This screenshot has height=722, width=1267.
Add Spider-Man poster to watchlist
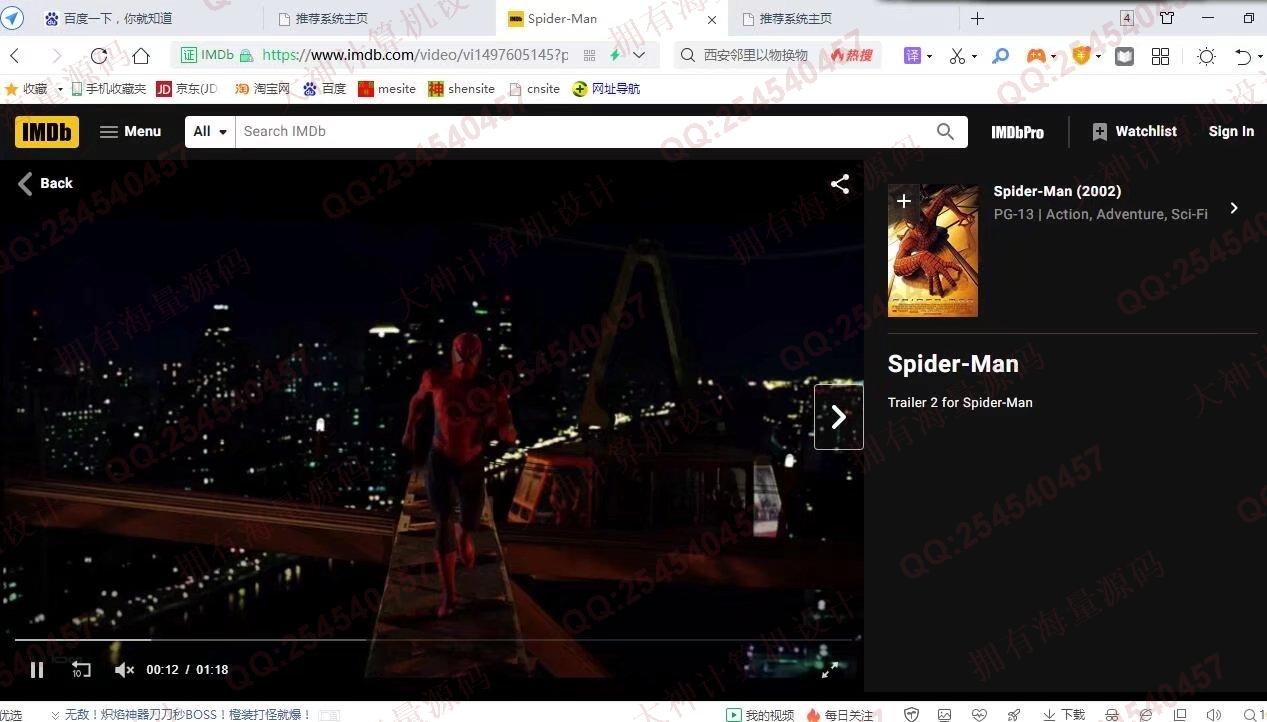(903, 201)
